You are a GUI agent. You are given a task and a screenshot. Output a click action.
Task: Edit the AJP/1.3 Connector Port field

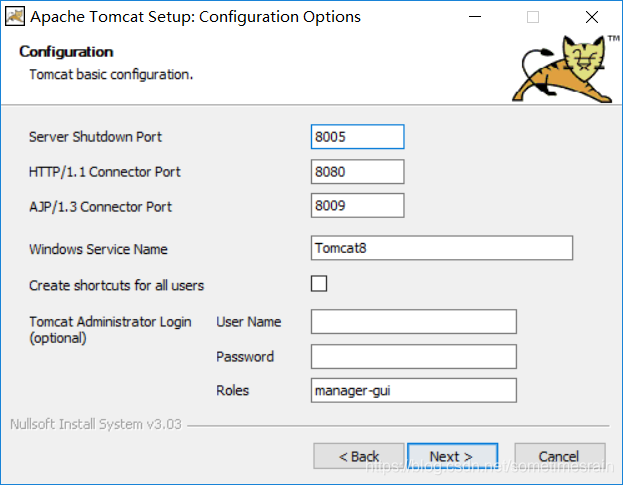357,205
